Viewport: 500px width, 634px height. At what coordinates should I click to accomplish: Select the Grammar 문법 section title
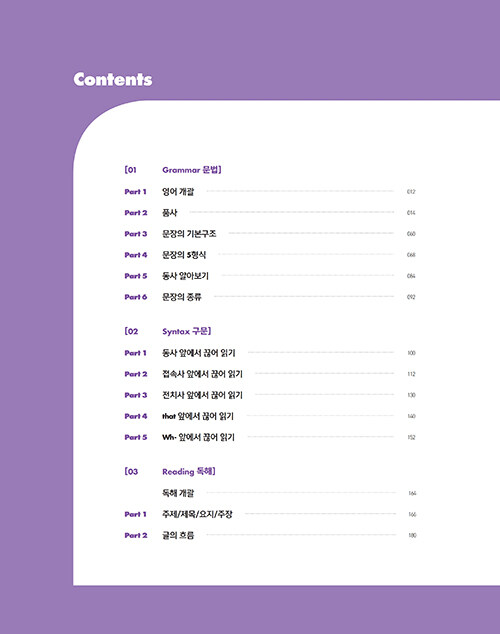coord(192,170)
